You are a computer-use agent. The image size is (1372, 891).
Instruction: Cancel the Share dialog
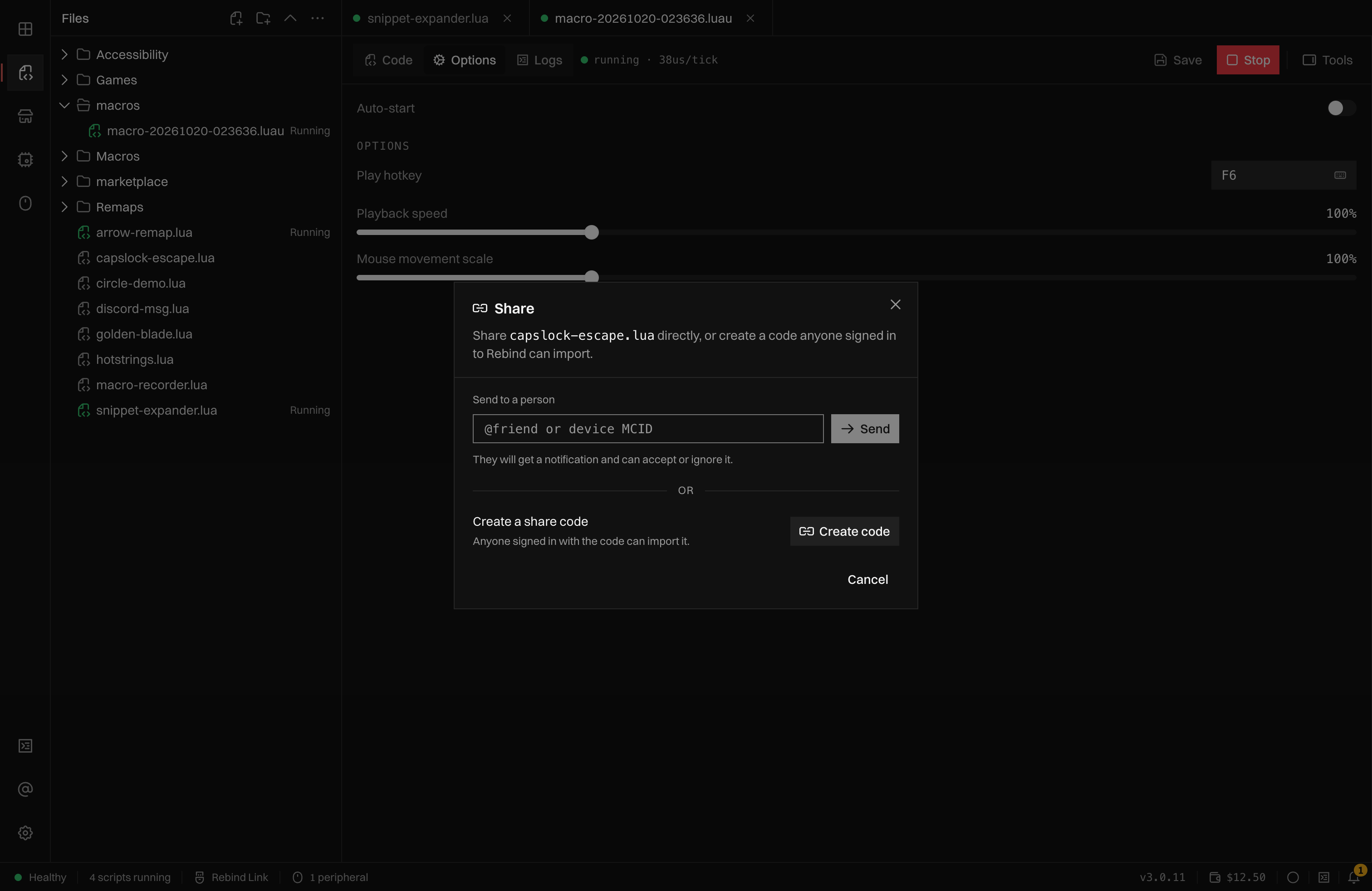coord(867,580)
